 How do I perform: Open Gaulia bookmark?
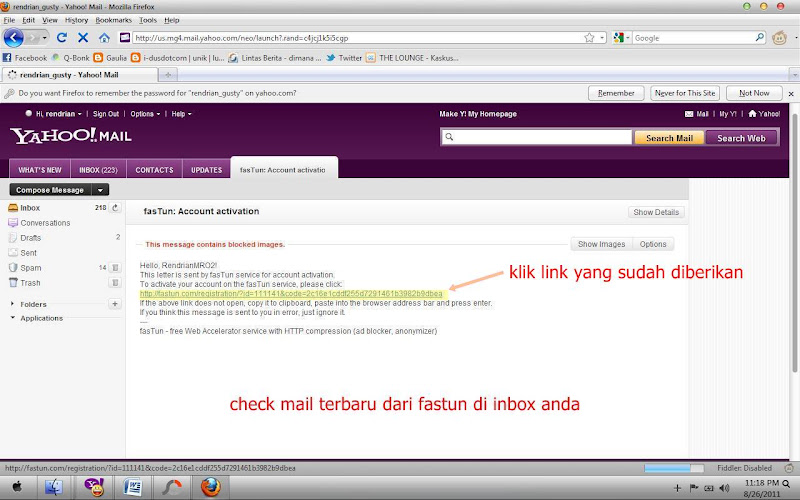110,58
